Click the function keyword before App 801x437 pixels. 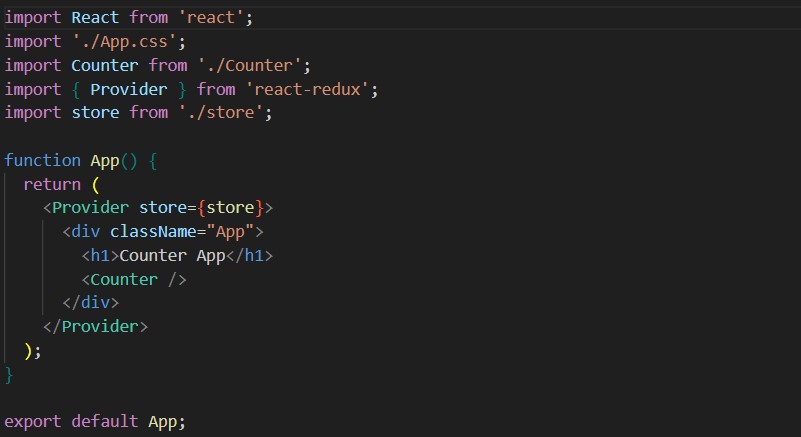click(x=42, y=160)
